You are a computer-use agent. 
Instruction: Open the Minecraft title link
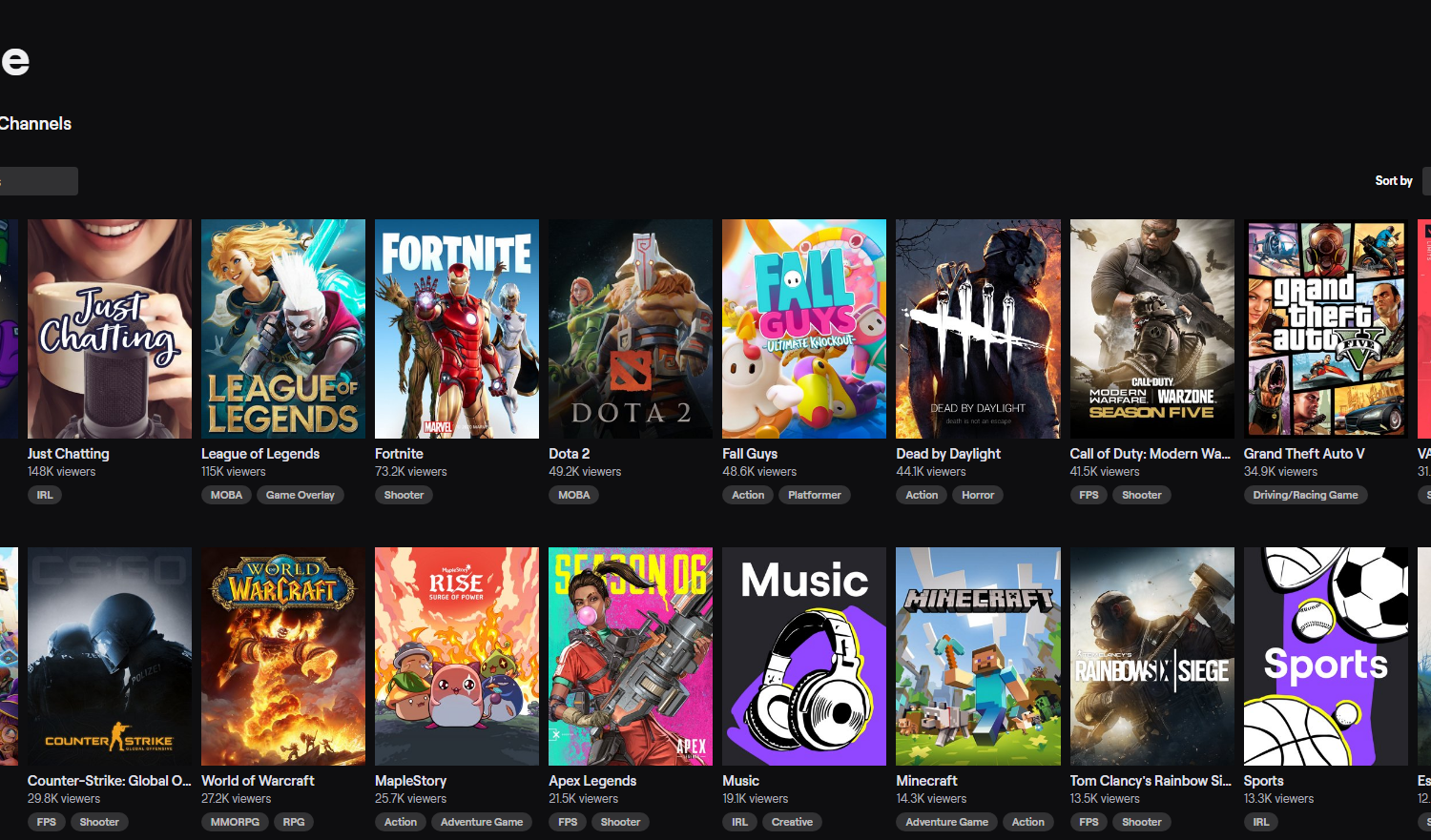(926, 781)
